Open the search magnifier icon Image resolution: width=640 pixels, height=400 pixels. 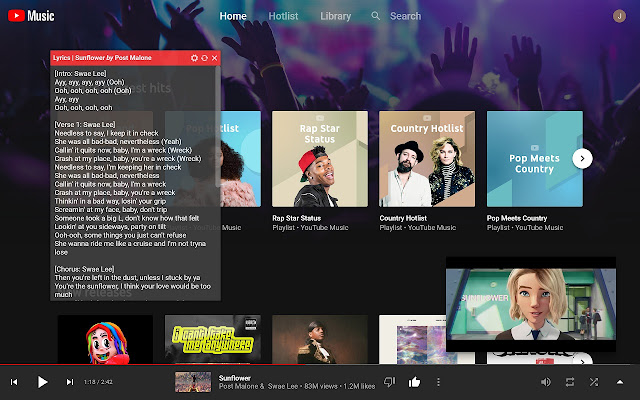pyautogui.click(x=376, y=16)
